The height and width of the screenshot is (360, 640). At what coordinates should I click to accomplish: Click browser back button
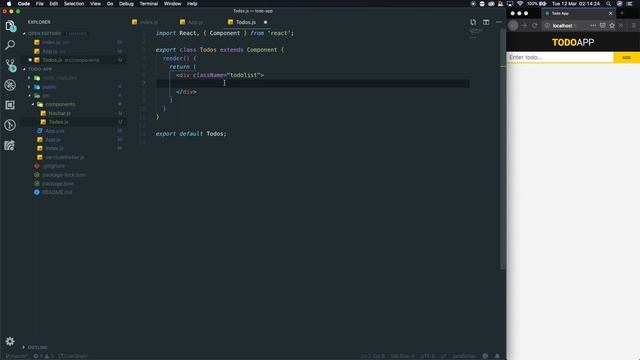point(513,25)
